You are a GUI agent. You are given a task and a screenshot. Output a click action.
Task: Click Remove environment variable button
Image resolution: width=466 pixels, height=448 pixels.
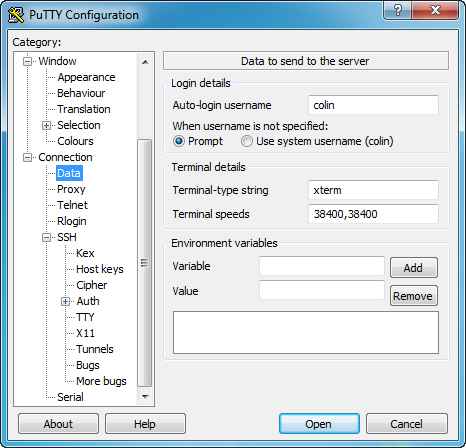pyautogui.click(x=414, y=296)
